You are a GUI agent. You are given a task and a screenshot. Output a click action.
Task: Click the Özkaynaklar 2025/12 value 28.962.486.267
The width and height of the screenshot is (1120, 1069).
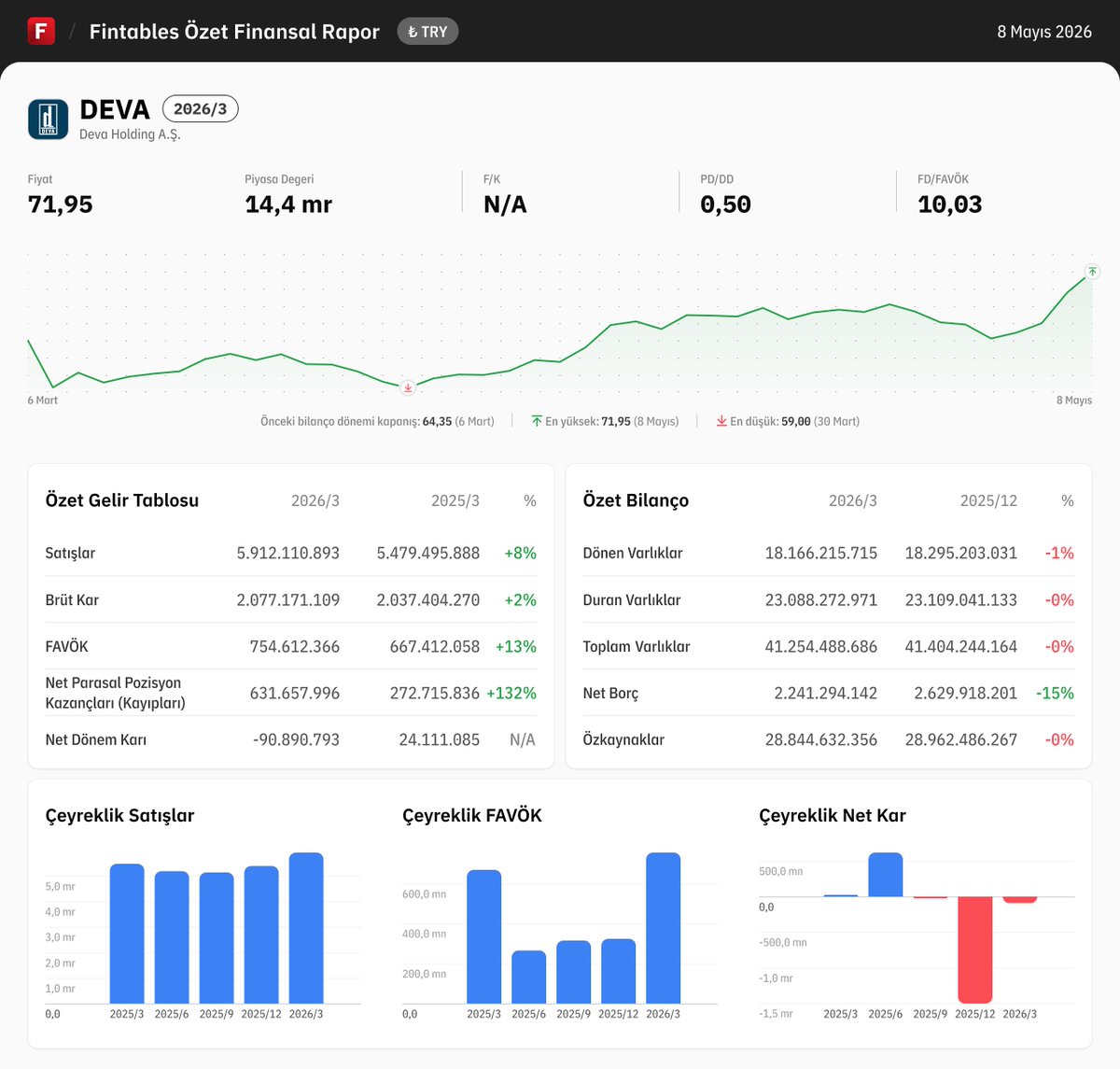click(x=961, y=739)
